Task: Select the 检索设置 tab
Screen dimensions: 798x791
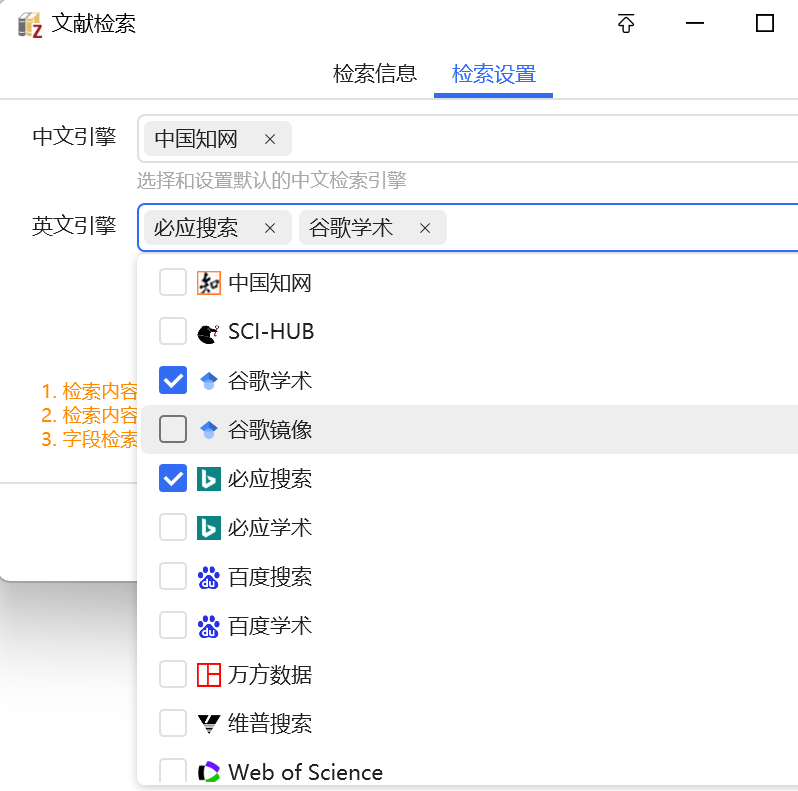Action: click(x=494, y=74)
